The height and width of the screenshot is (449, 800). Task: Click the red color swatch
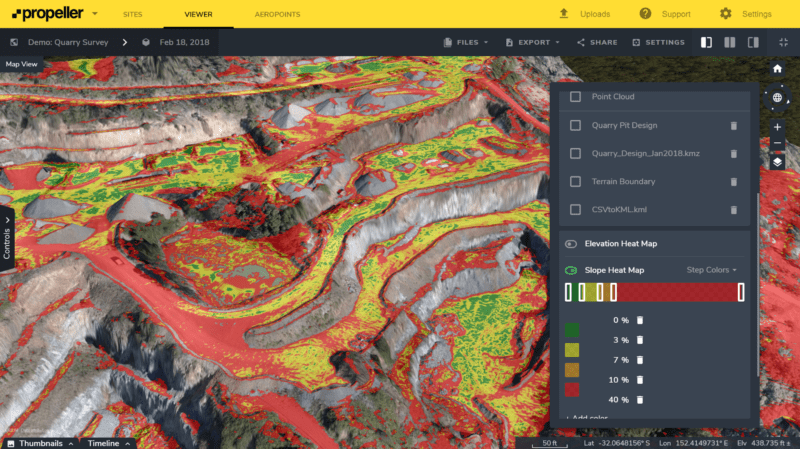(x=572, y=390)
